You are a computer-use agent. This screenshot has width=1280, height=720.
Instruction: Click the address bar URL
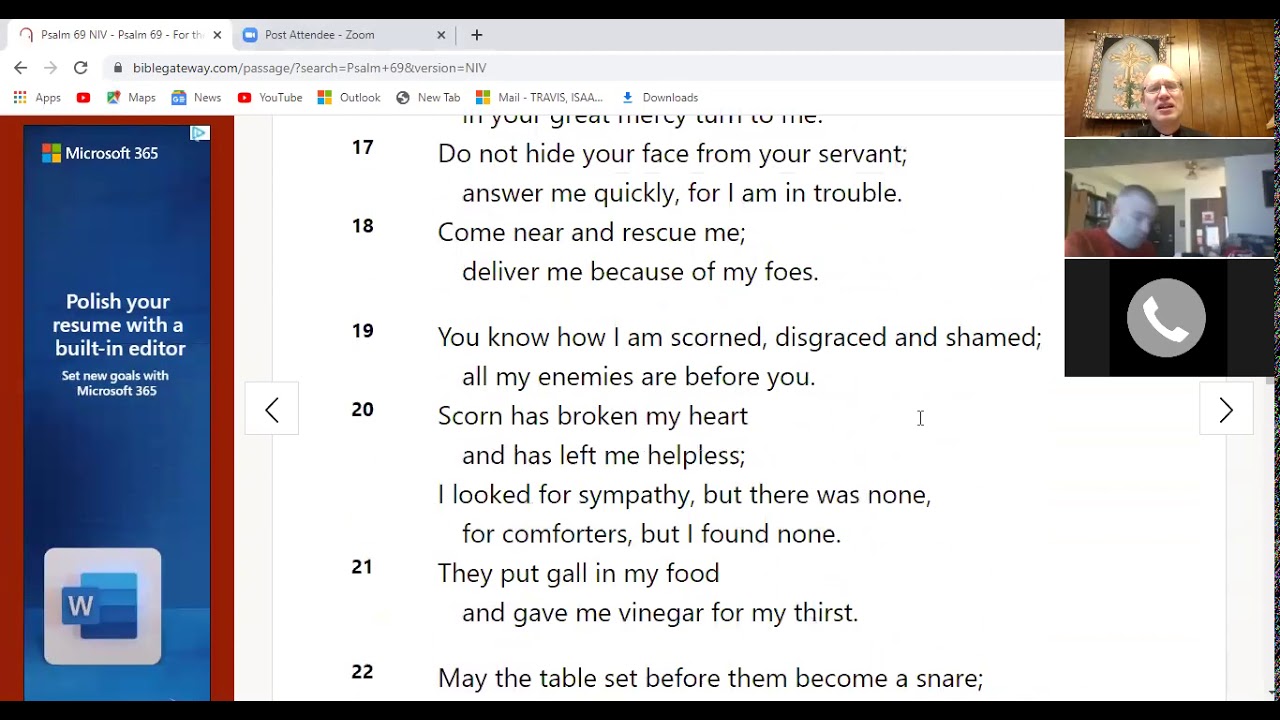tap(309, 68)
